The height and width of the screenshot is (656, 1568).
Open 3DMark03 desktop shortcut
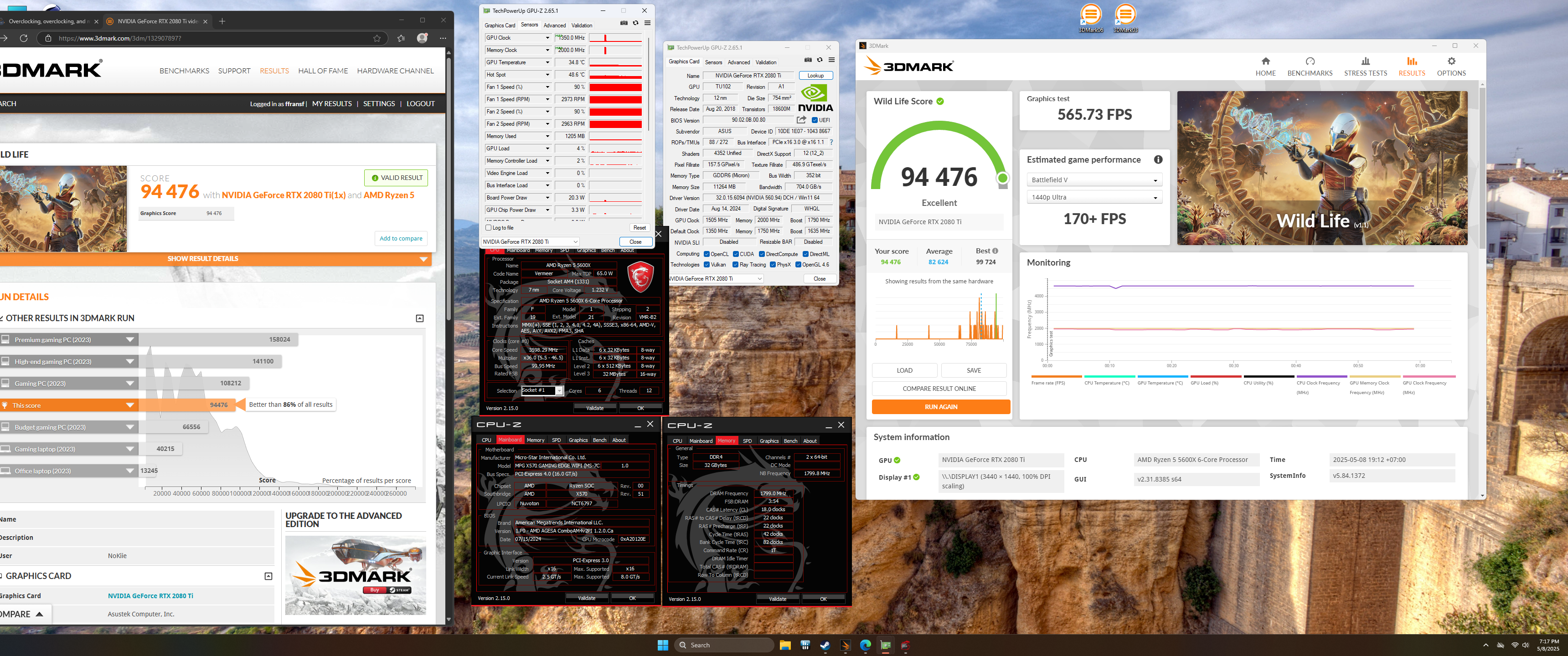[x=1125, y=18]
